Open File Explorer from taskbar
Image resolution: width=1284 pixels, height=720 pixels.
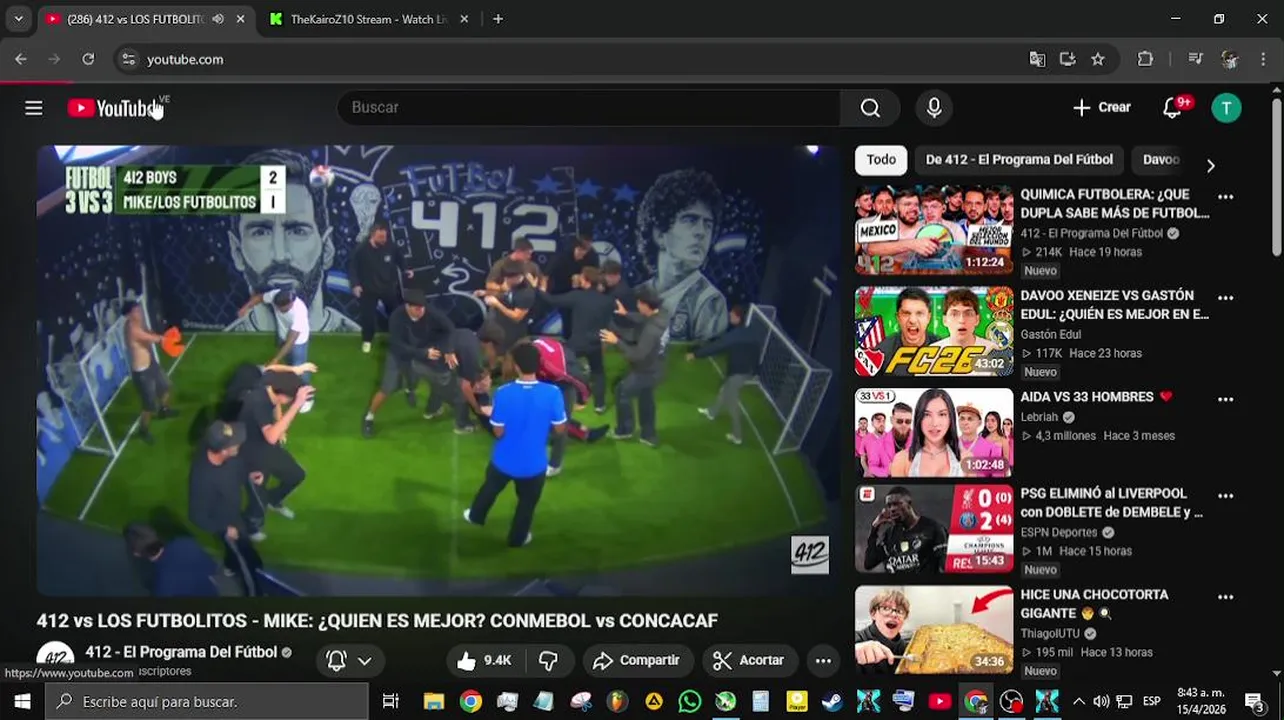coord(433,701)
